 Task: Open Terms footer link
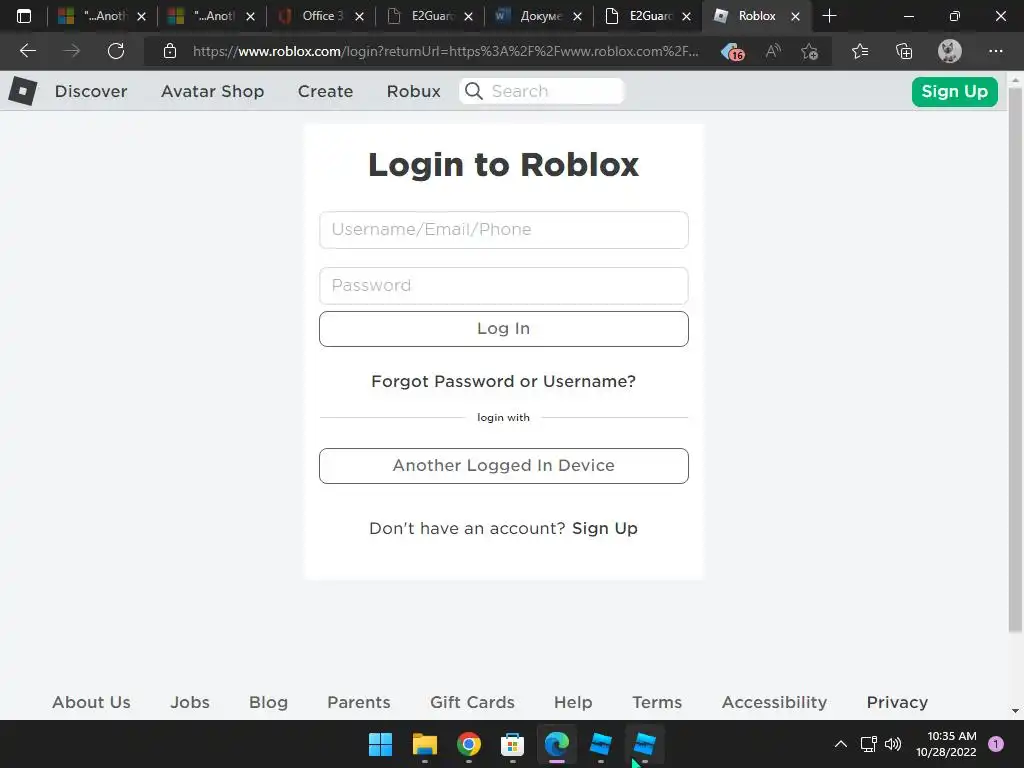[657, 702]
